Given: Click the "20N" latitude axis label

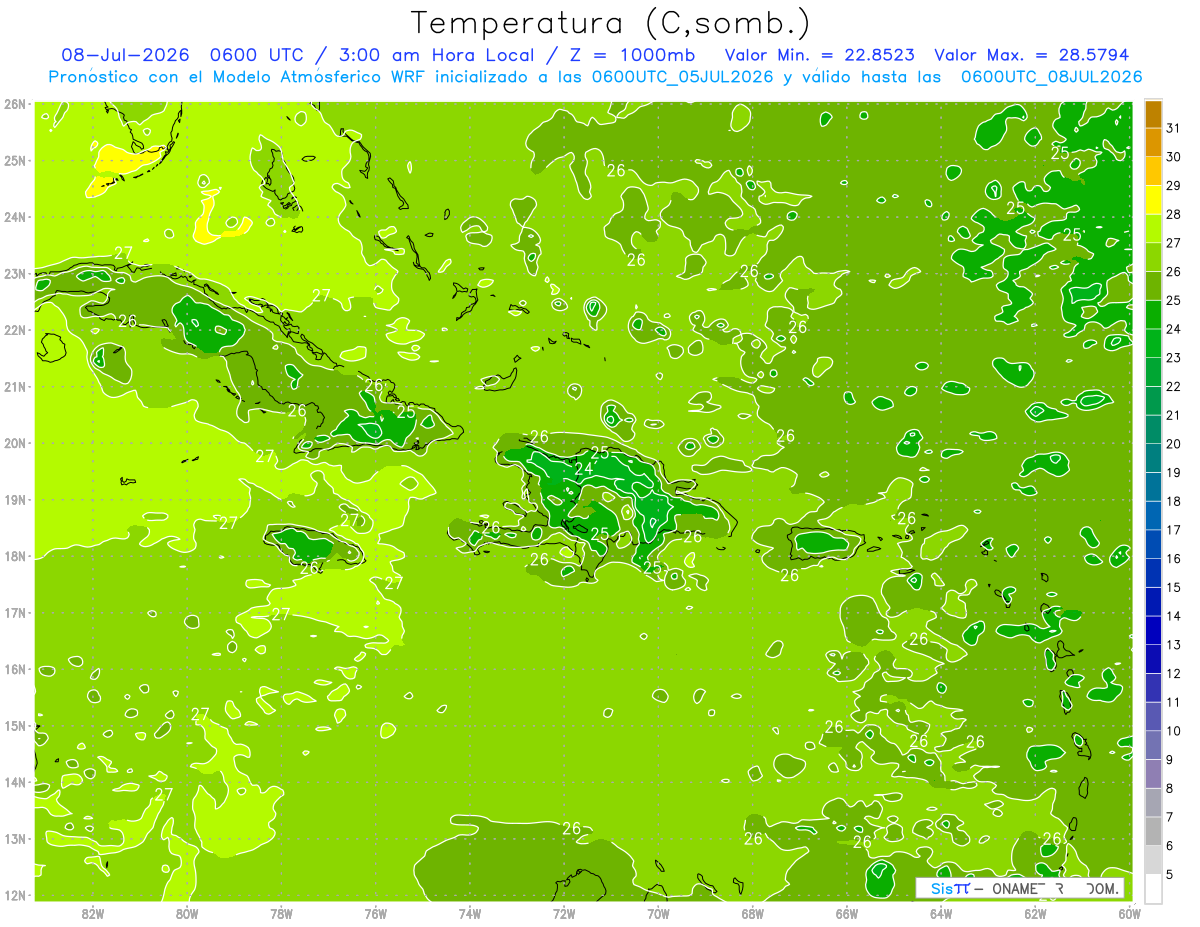Looking at the screenshot, I should [x=14, y=443].
